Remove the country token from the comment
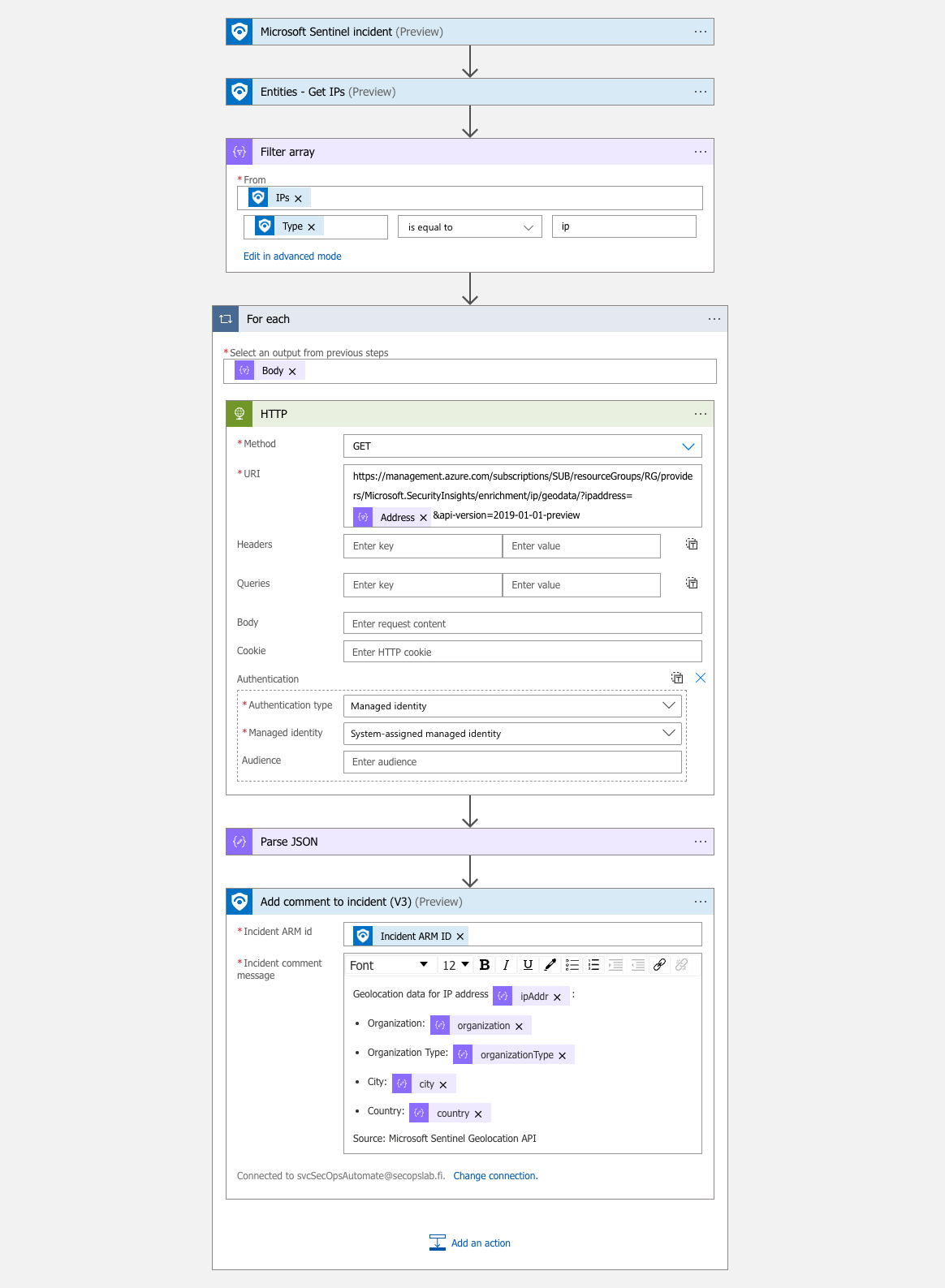Image resolution: width=945 pixels, height=1288 pixels. (x=478, y=1114)
